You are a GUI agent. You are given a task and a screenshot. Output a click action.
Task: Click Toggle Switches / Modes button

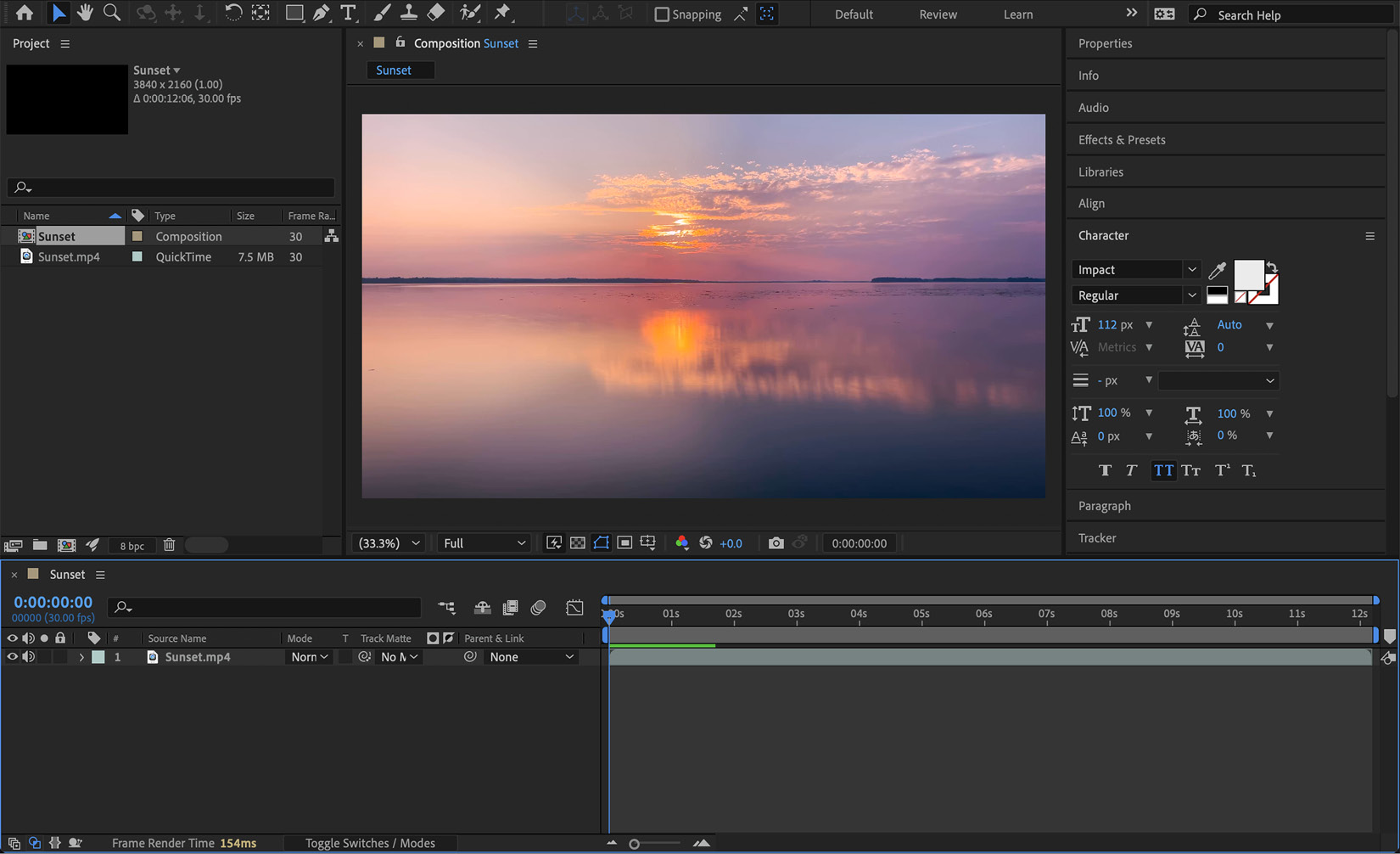[x=370, y=843]
